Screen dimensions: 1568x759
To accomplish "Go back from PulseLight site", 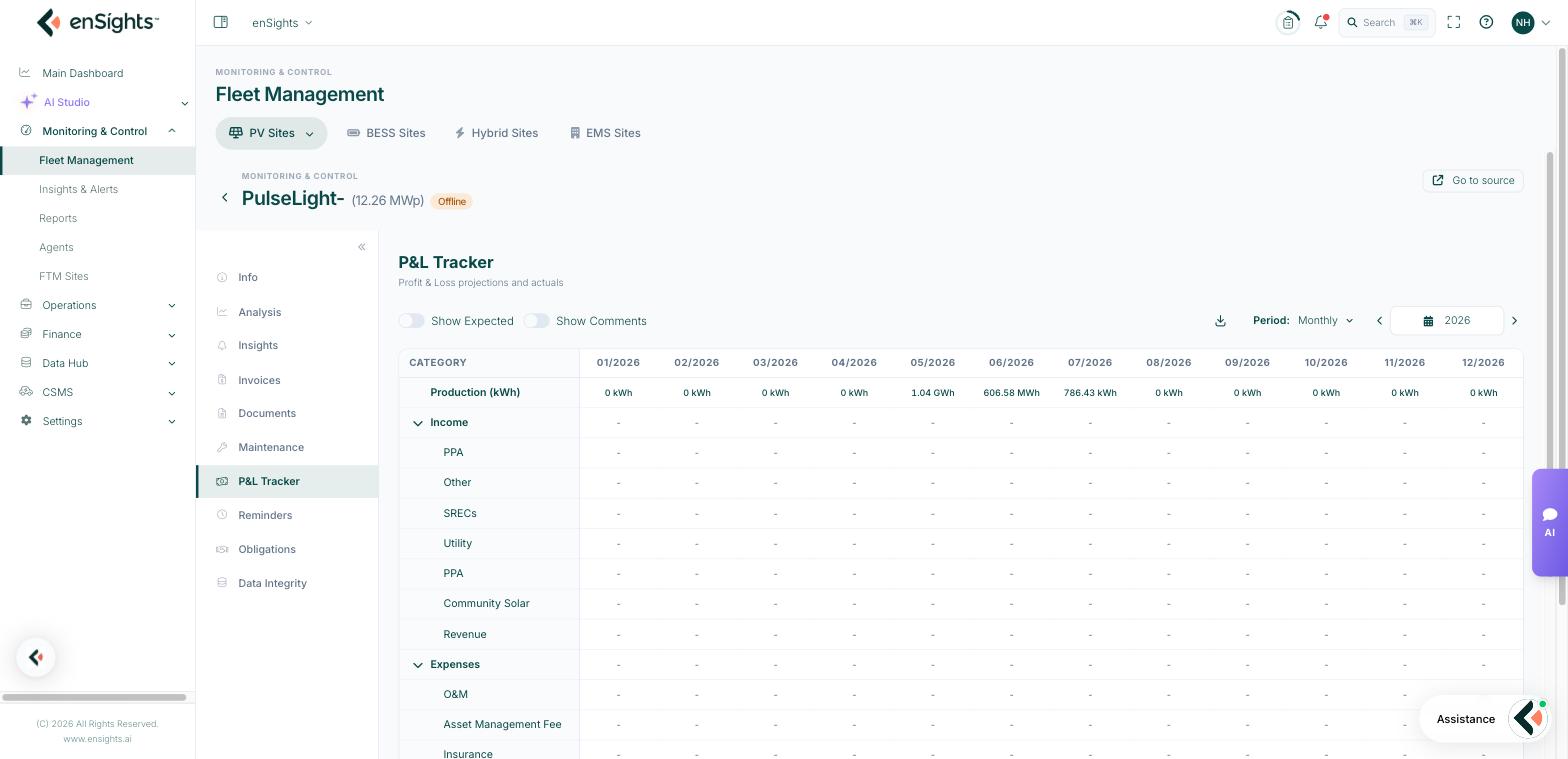I will 225,198.
